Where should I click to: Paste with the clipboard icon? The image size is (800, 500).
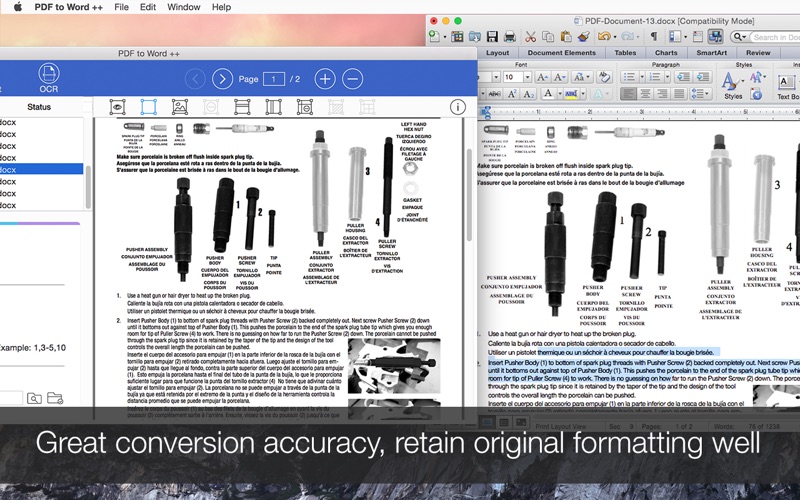tap(566, 36)
